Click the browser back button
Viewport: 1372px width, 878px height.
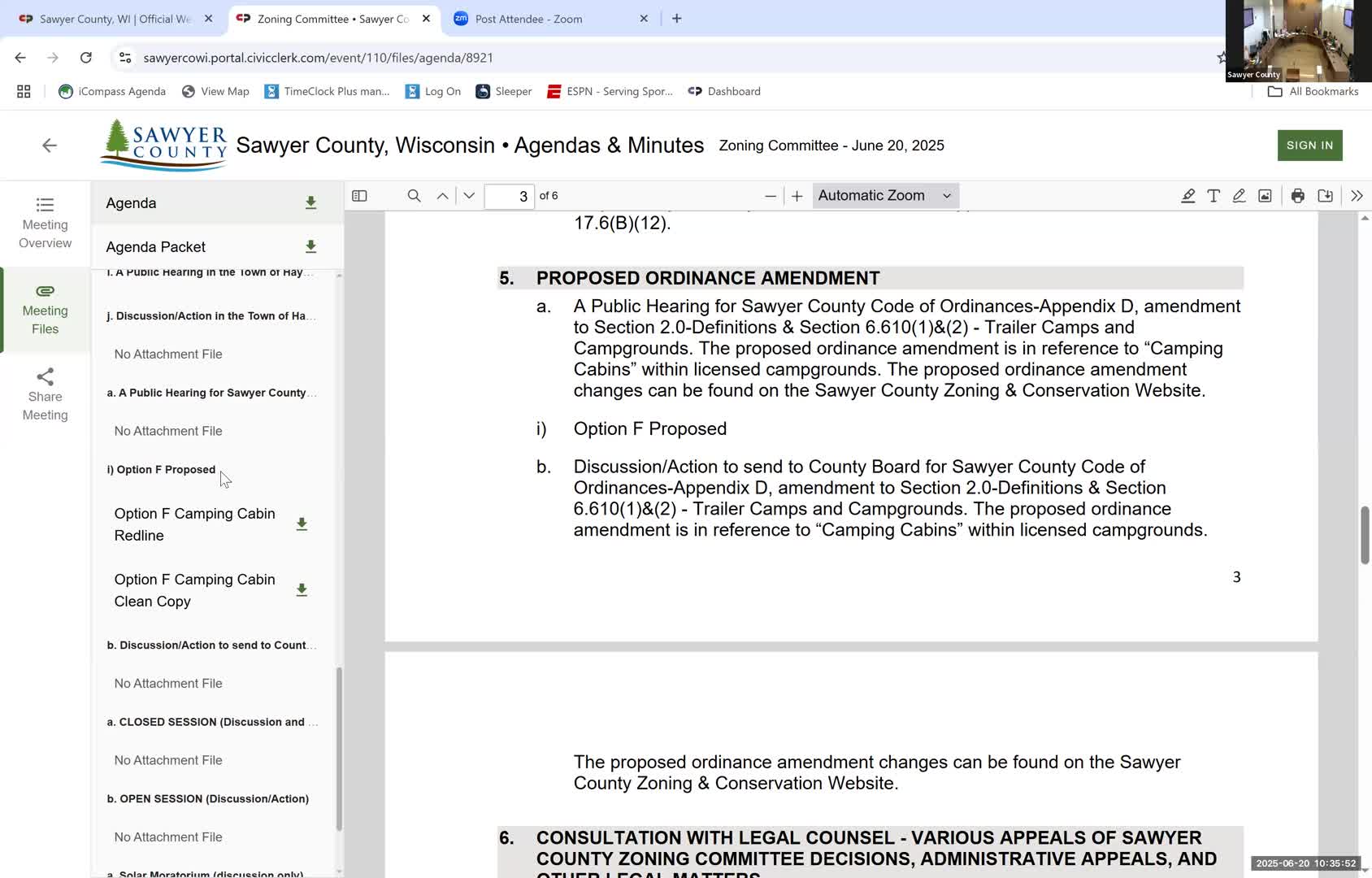(x=20, y=58)
